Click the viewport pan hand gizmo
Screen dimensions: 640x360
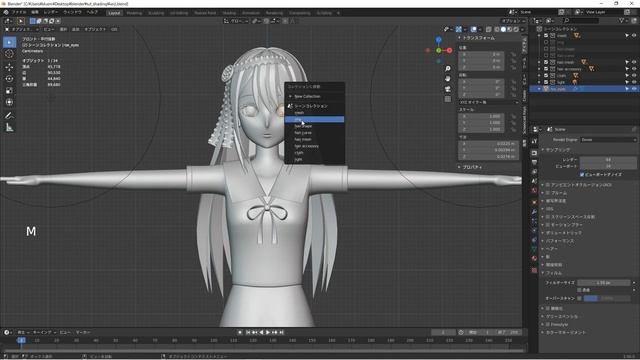point(448,78)
